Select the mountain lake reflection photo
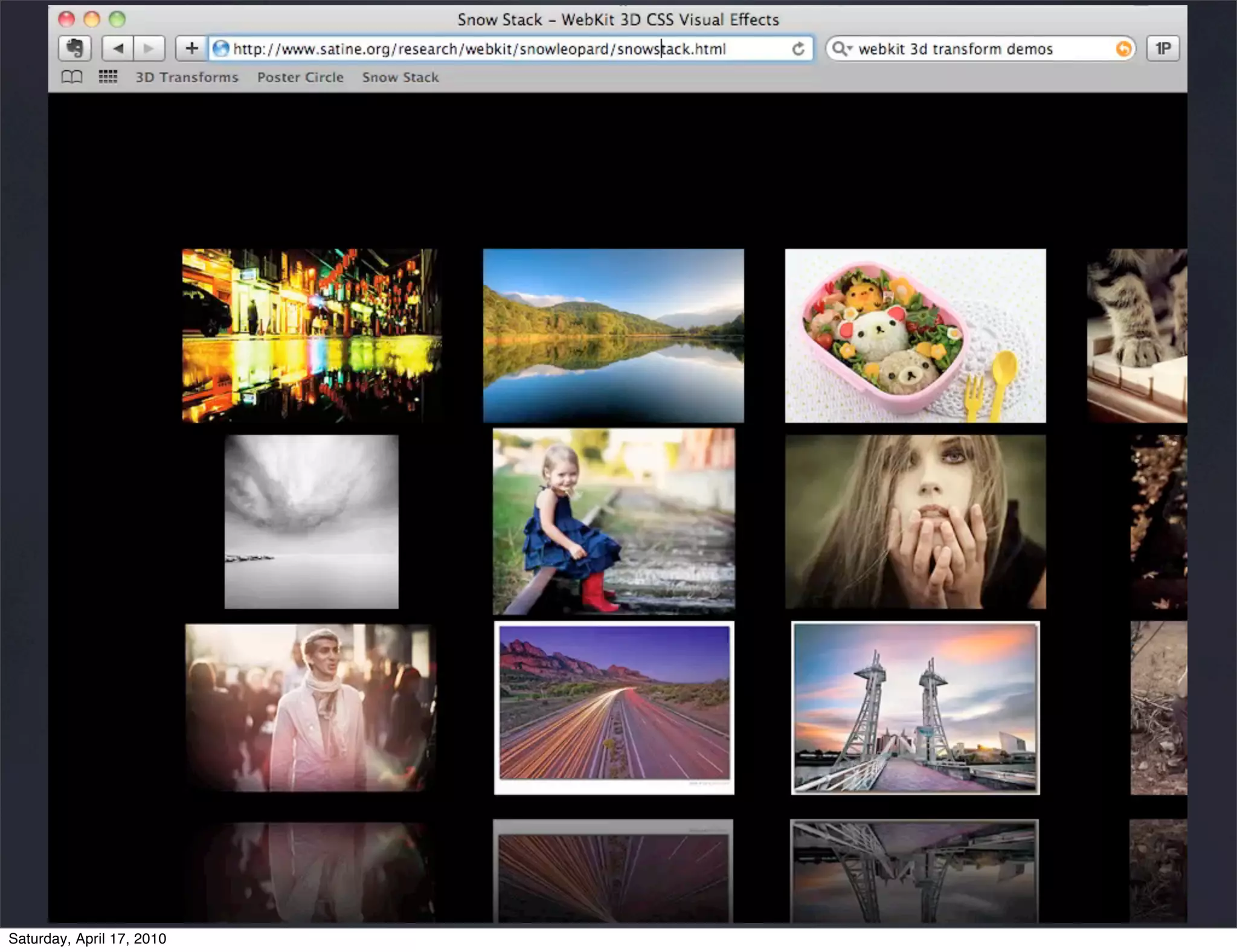Viewport: 1237px width, 952px height. click(613, 336)
